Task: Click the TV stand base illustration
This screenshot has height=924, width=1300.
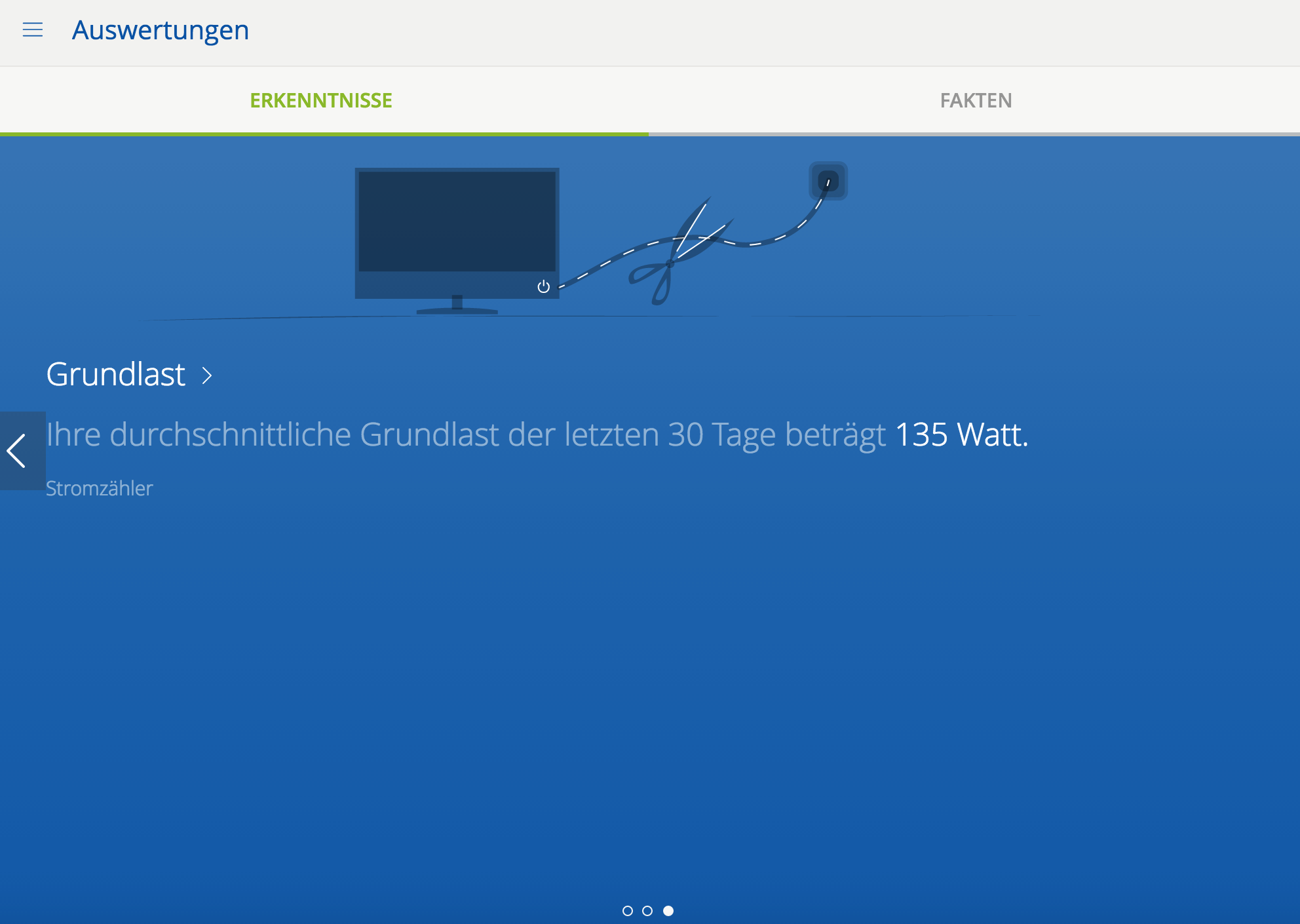Action: coord(457,310)
